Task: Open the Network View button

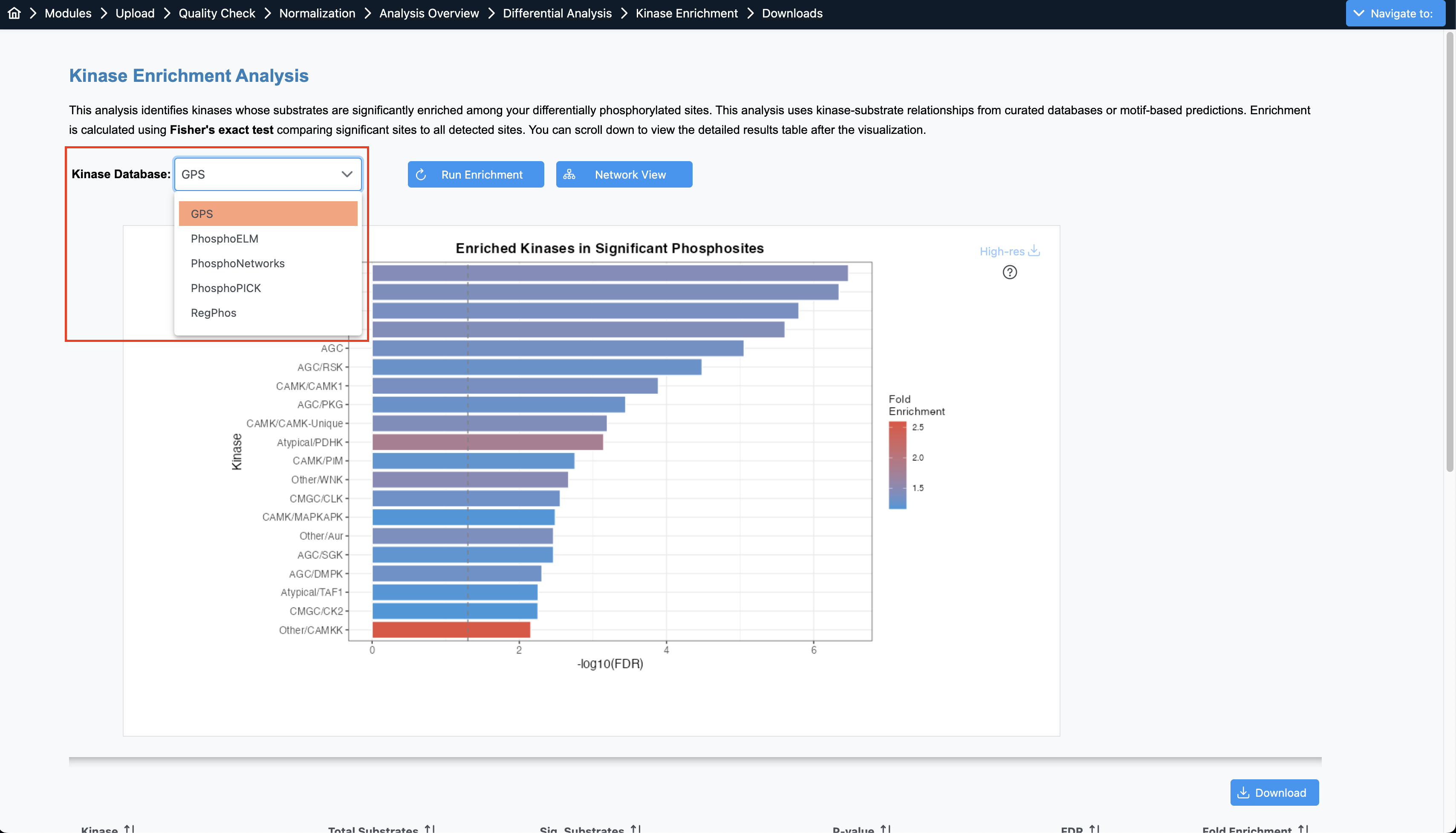Action: tap(623, 174)
